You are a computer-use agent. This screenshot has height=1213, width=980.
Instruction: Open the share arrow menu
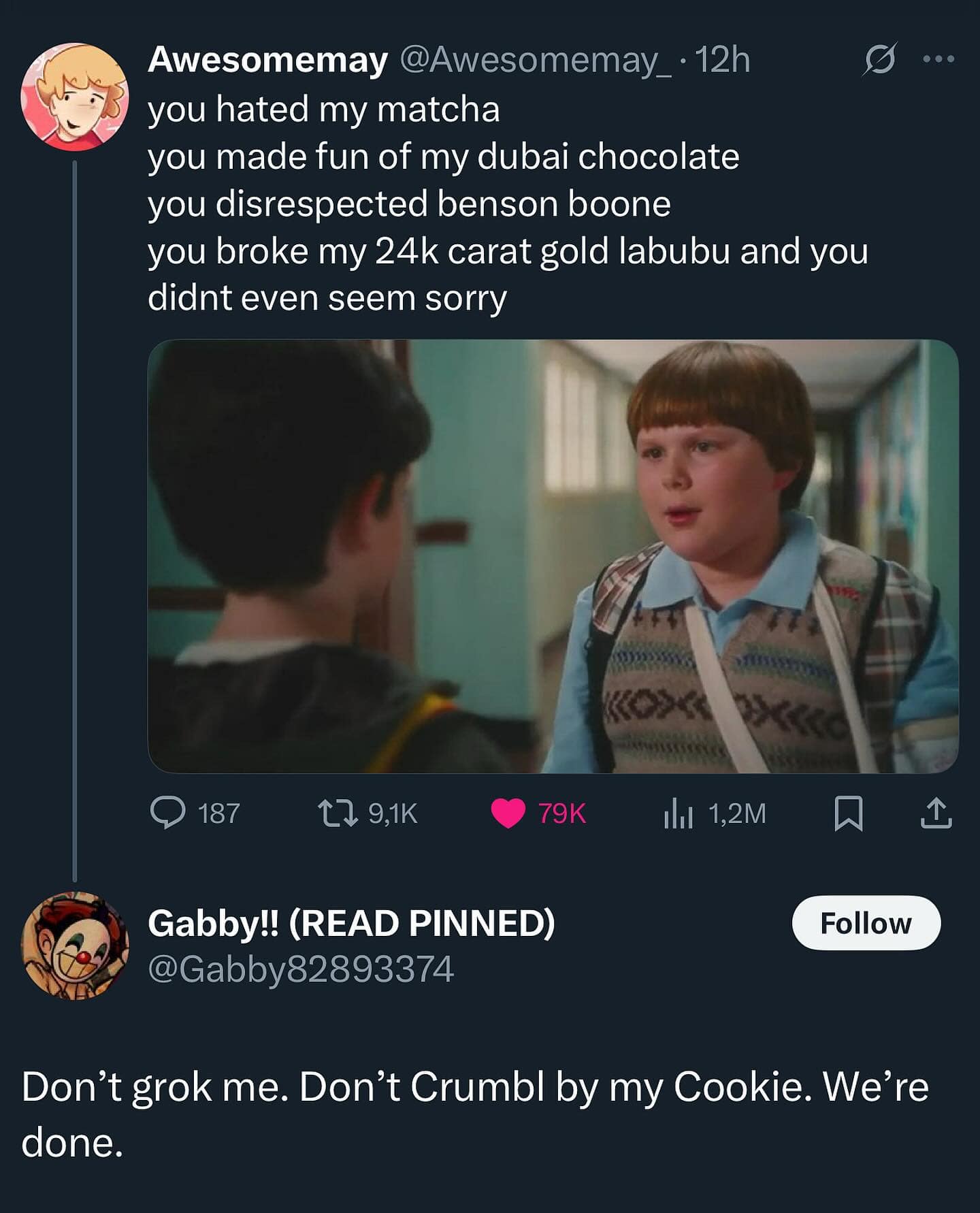point(936,814)
